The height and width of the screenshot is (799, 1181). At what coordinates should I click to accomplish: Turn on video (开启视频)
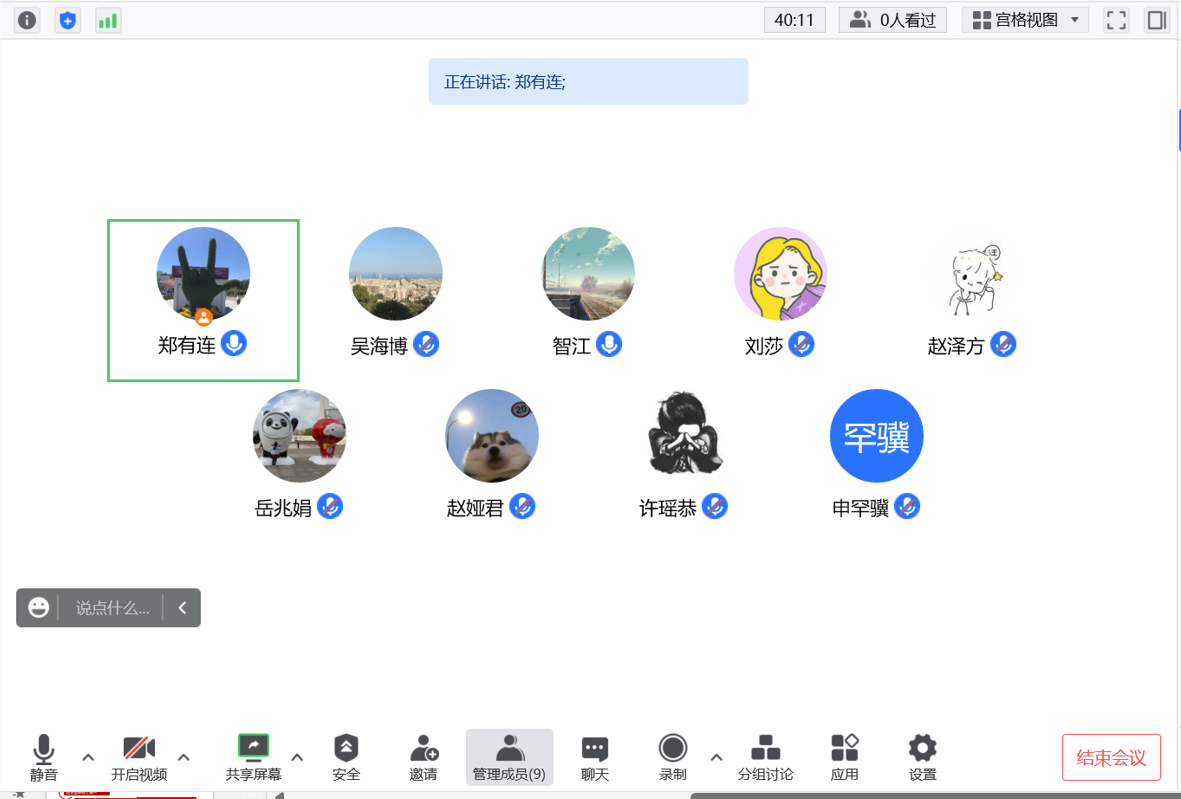139,758
